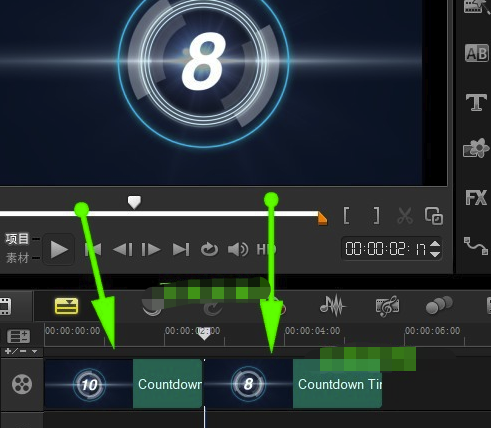
Task: Open the Transitions (AB) library panel
Action: 477,54
